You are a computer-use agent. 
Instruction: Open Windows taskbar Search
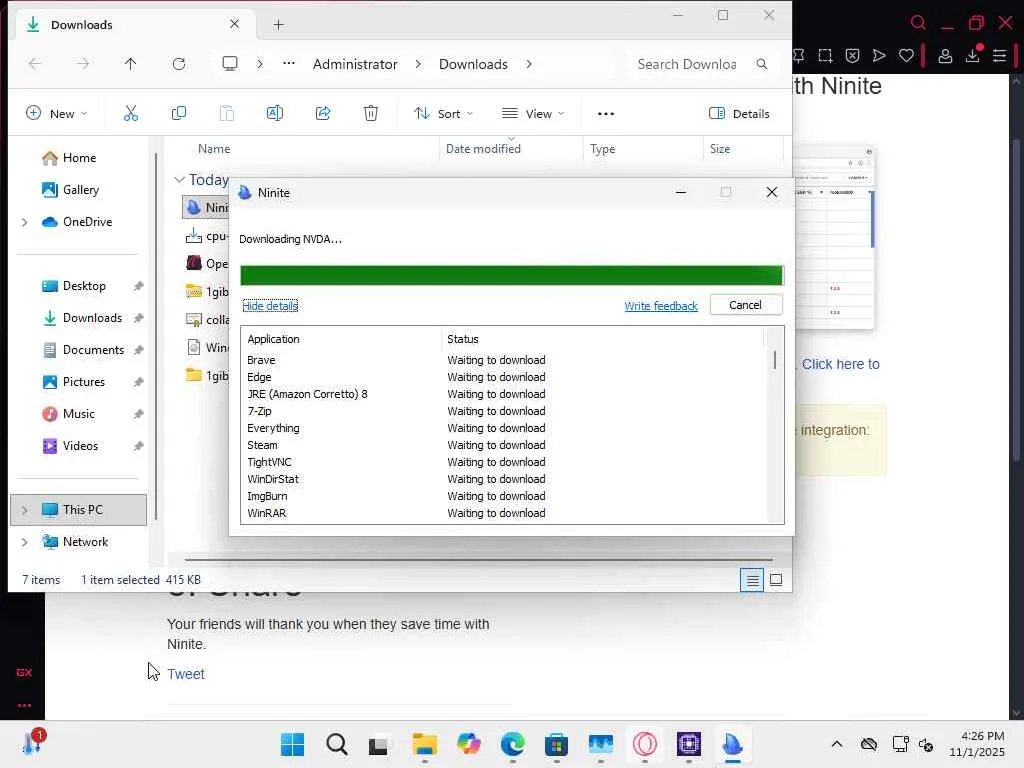point(337,744)
